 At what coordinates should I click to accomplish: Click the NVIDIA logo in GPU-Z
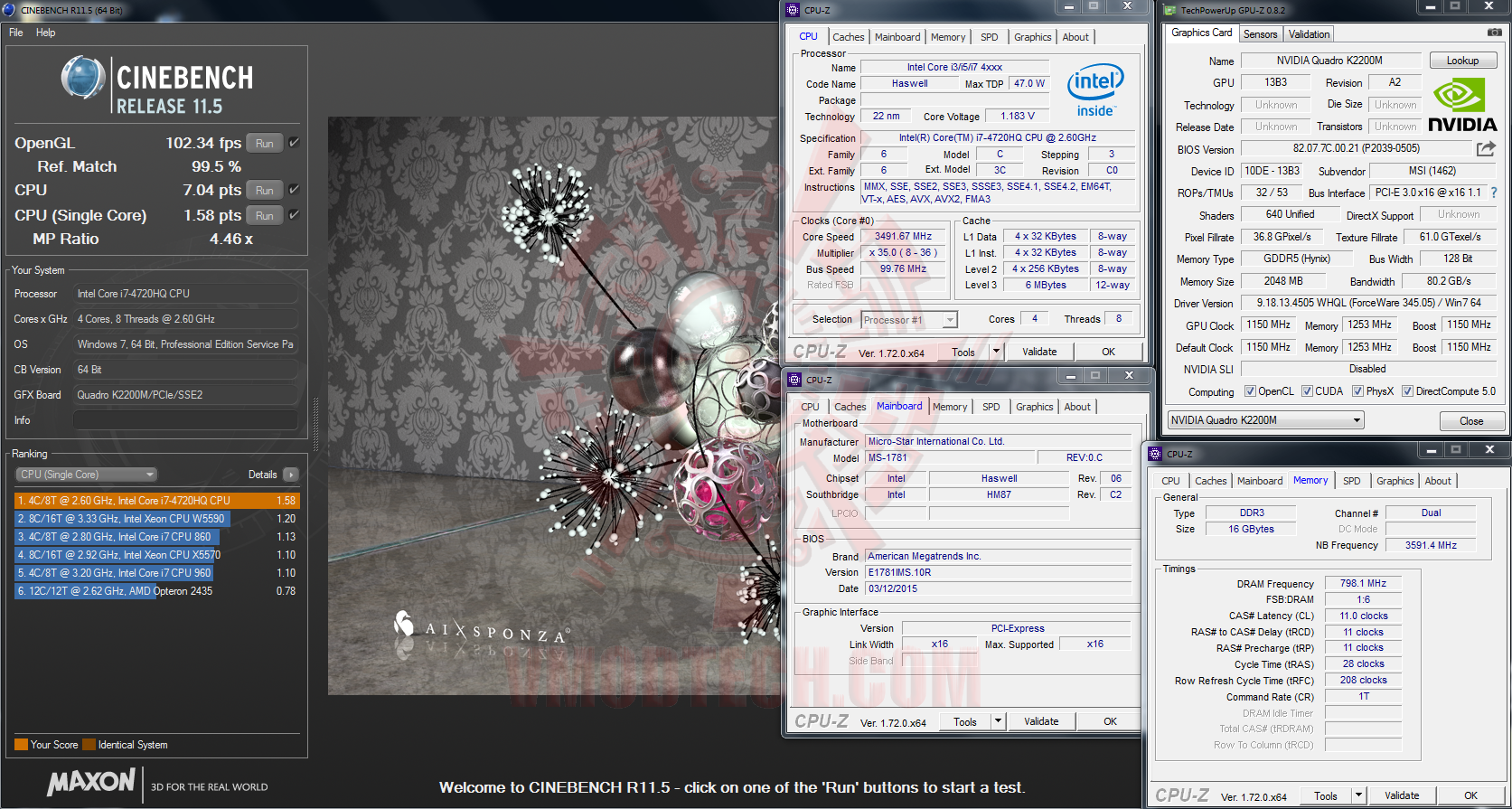pos(1462,106)
